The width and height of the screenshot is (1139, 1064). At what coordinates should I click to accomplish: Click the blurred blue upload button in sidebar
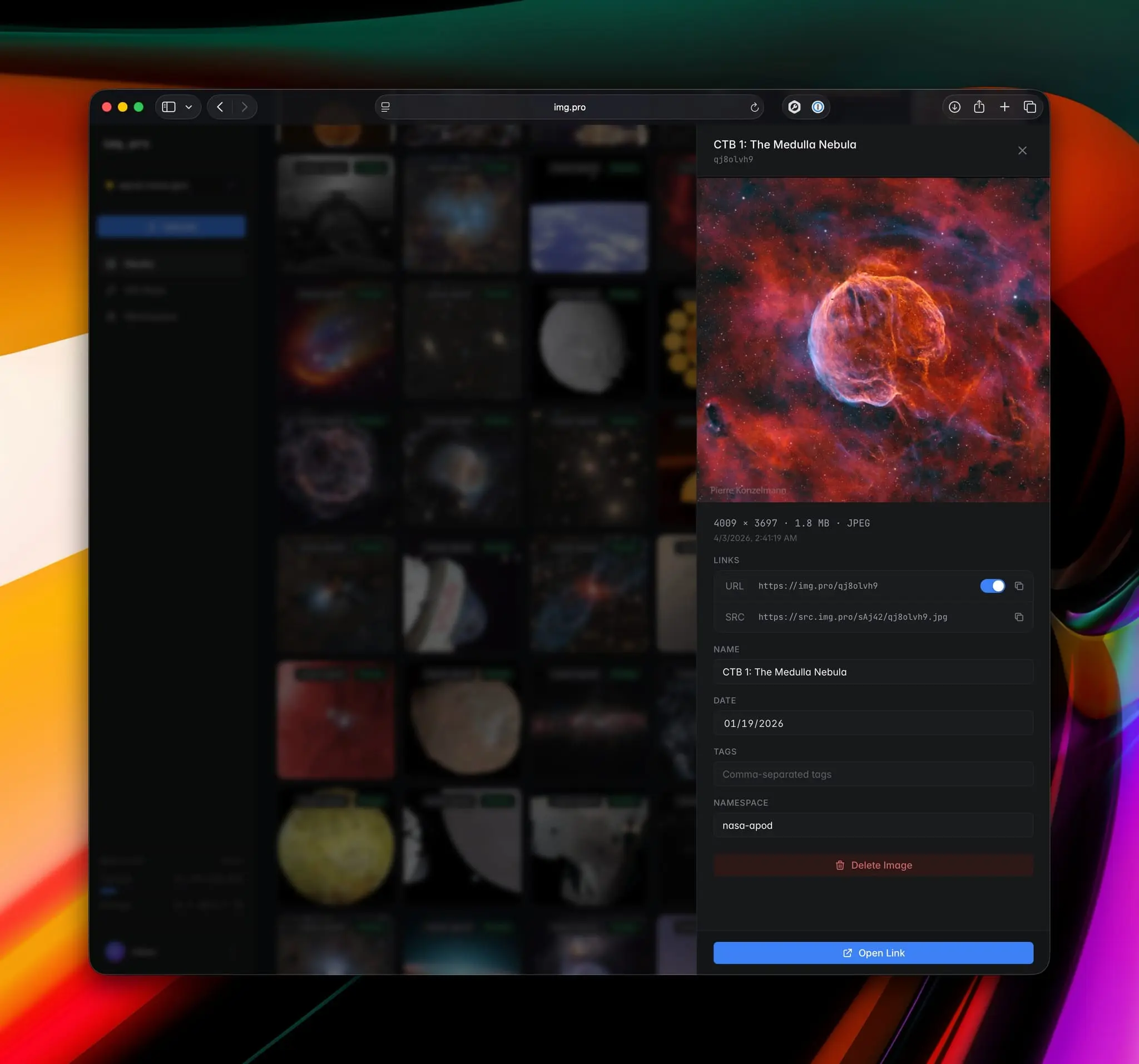pos(171,226)
